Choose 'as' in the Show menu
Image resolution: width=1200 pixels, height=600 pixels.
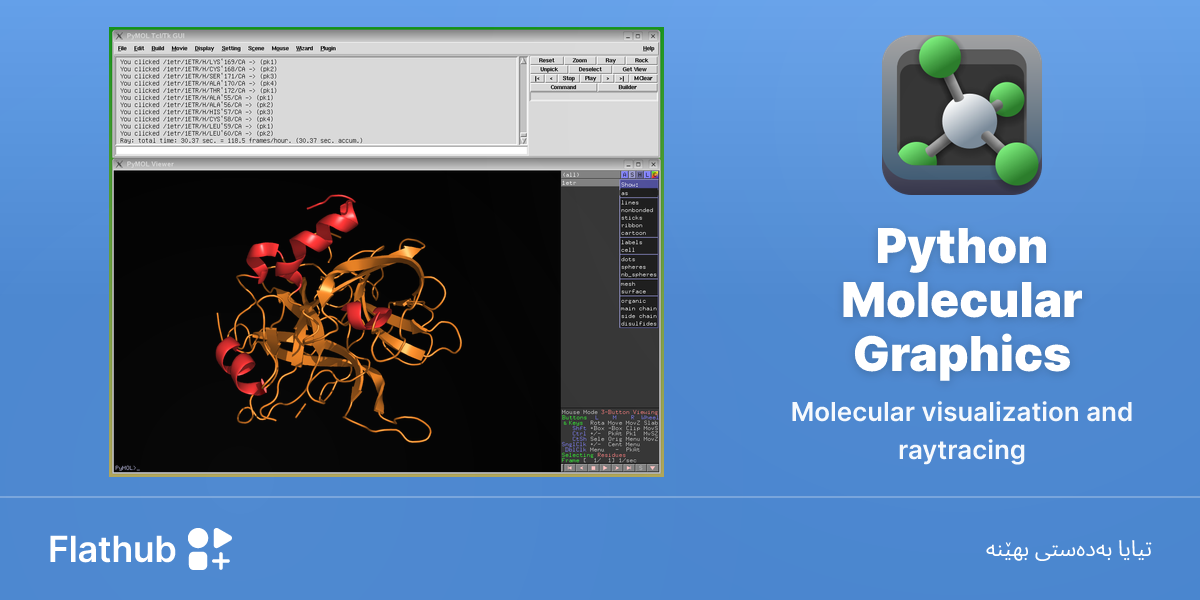click(x=639, y=193)
